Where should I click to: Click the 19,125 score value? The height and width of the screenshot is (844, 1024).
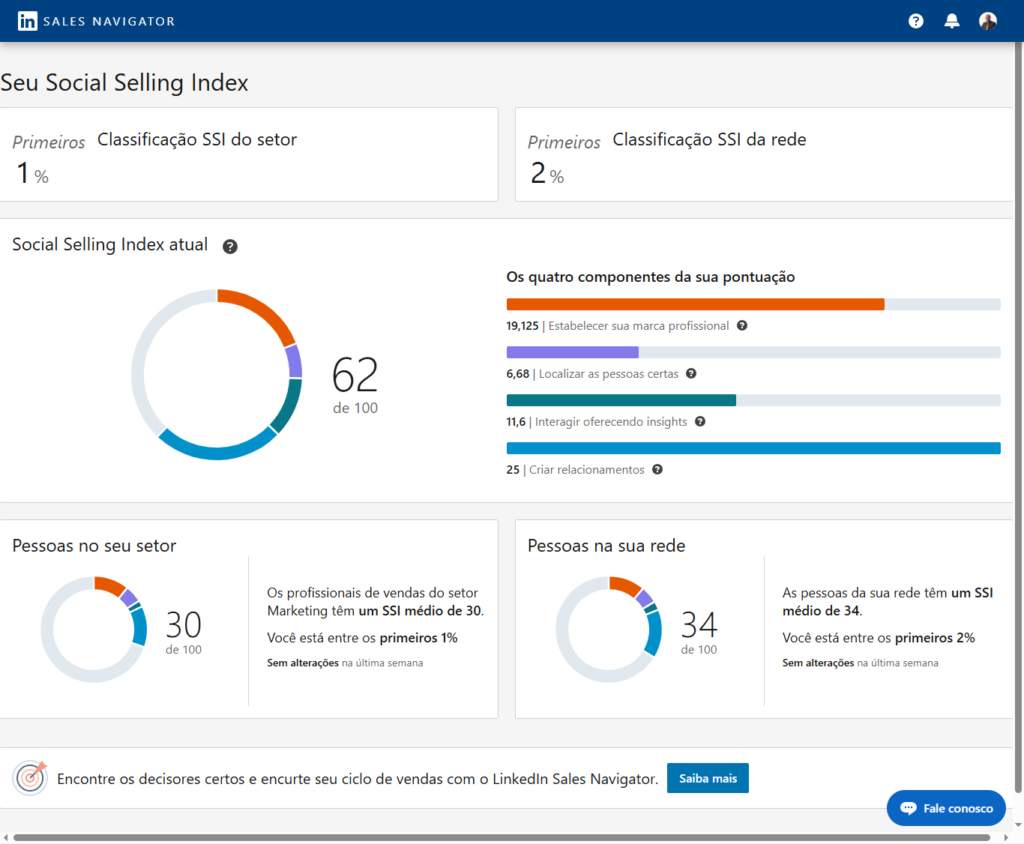pos(522,325)
